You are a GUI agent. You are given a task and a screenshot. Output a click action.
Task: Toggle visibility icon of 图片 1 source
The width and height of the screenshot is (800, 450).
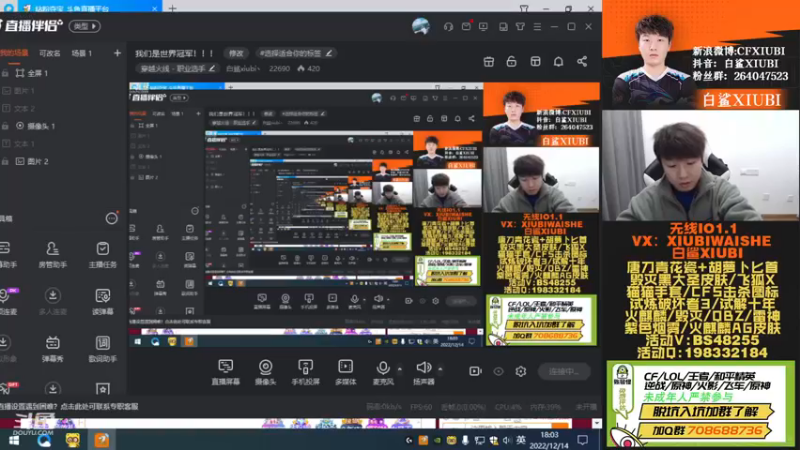pos(6,91)
